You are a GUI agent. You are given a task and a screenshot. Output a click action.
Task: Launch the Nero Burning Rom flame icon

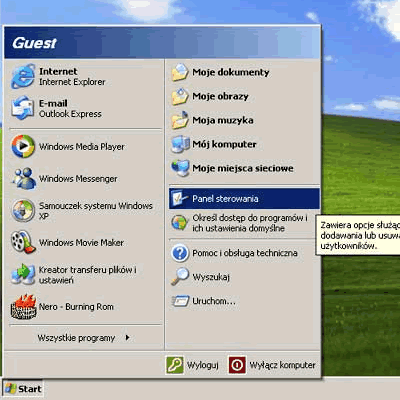pyautogui.click(x=23, y=306)
